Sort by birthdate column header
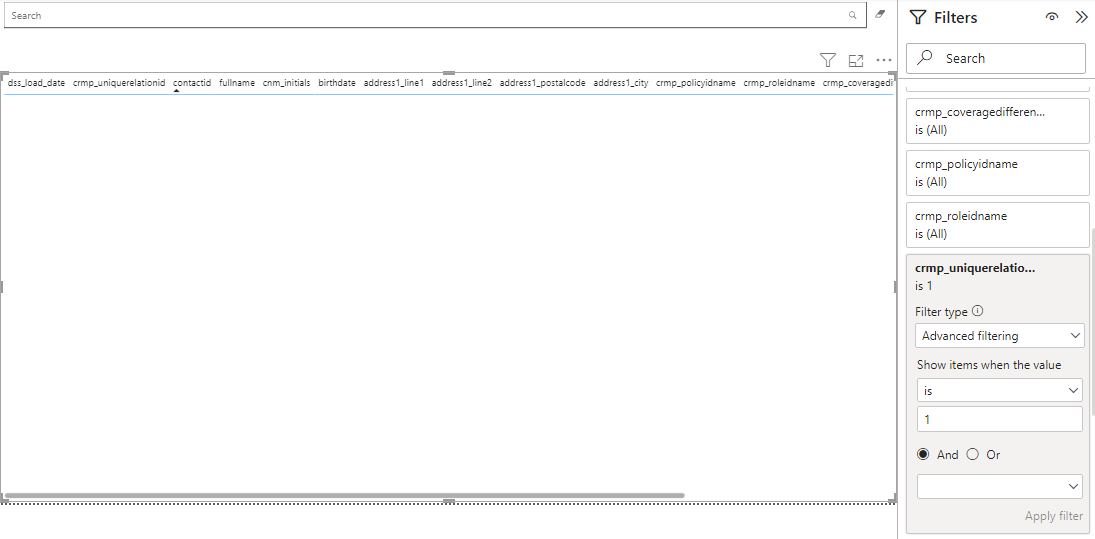The height and width of the screenshot is (539, 1095). (337, 83)
